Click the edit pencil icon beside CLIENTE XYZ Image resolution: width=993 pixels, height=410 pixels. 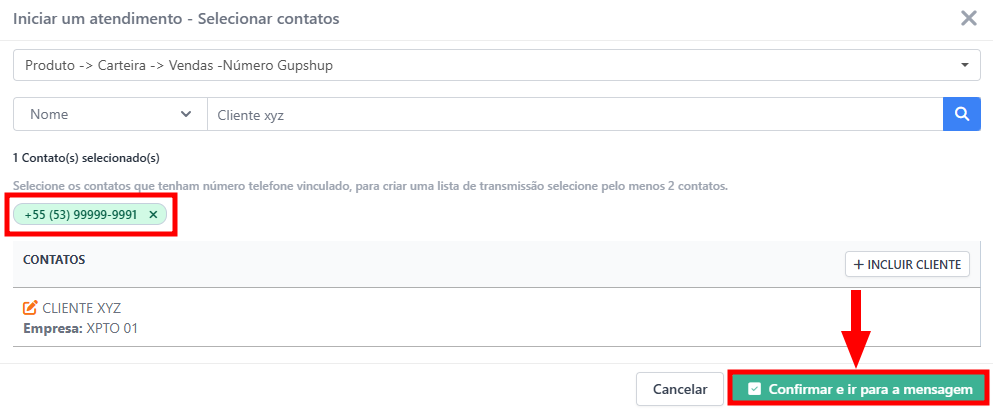30,308
